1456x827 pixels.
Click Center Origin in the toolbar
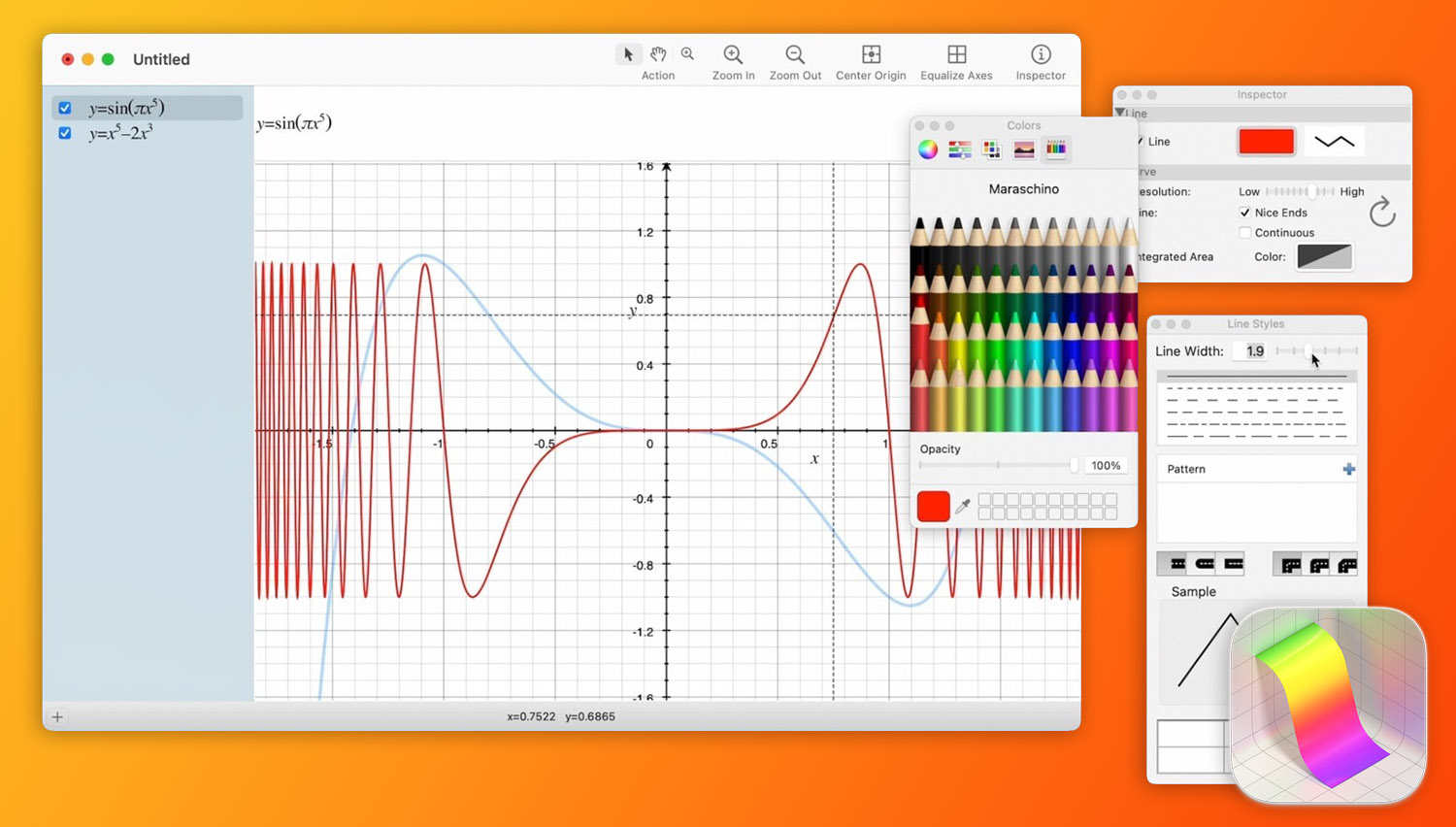point(871,55)
